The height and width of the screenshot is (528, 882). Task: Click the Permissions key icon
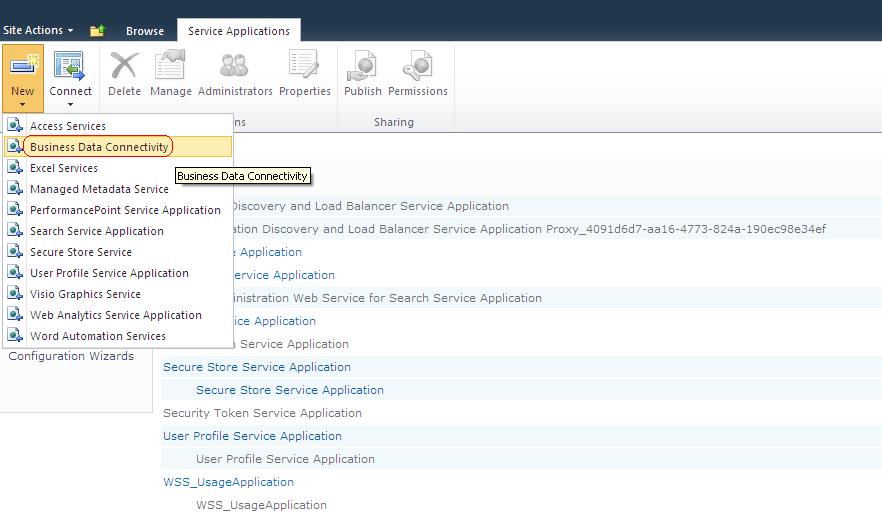417,66
